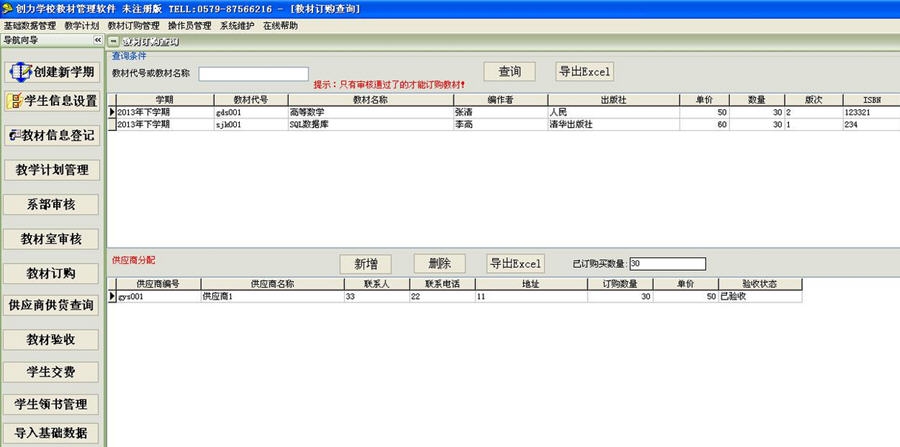This screenshot has width=900, height=447.
Task: Focus the 教材代号或教材名称 input field
Action: coord(254,74)
